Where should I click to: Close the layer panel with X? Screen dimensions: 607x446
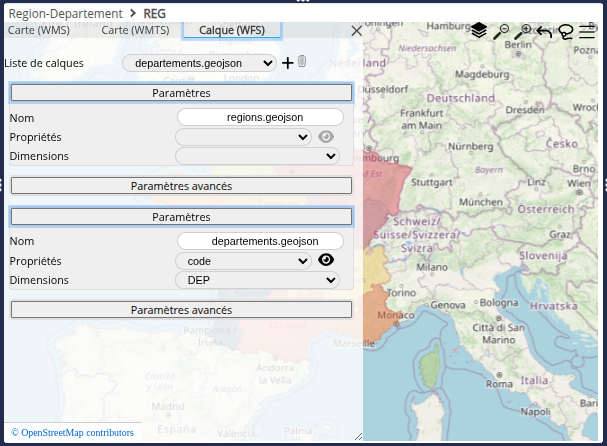356,31
